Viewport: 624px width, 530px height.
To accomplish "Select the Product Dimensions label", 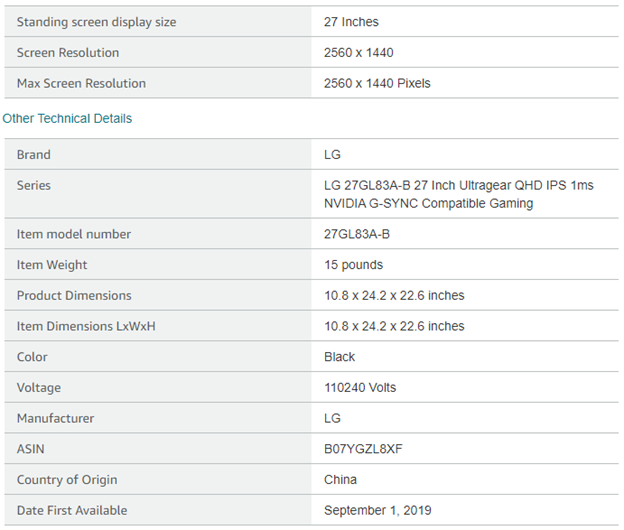I will [74, 296].
